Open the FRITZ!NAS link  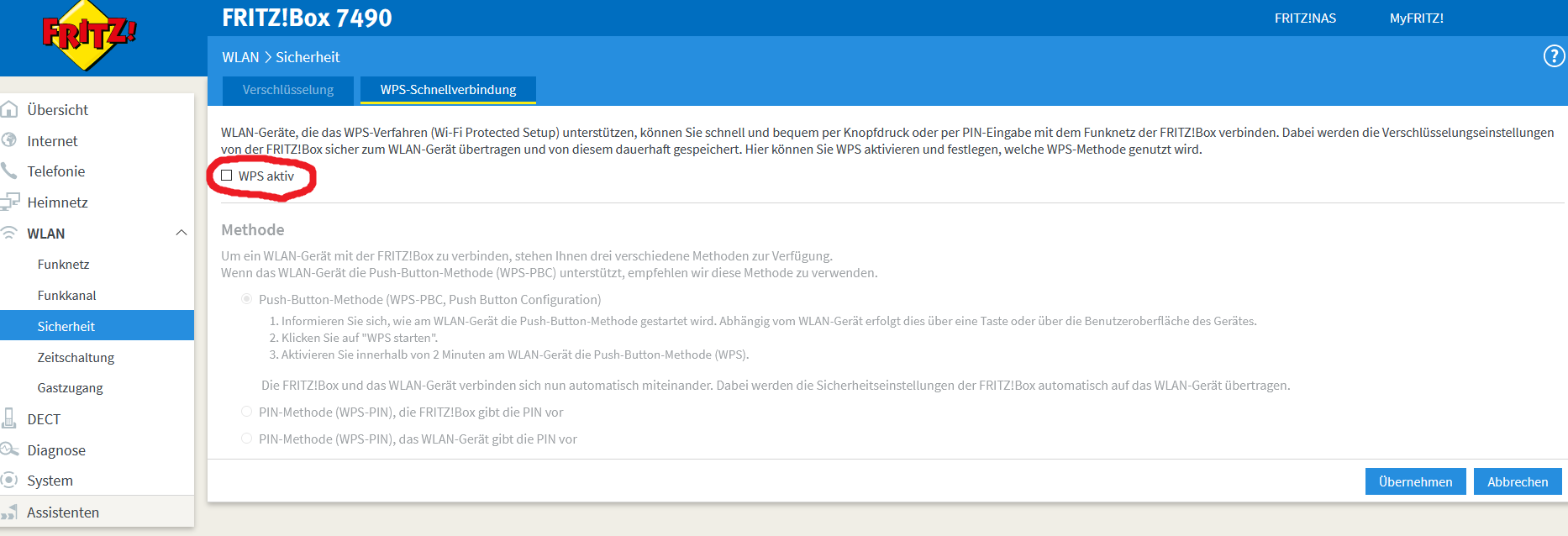1305,18
